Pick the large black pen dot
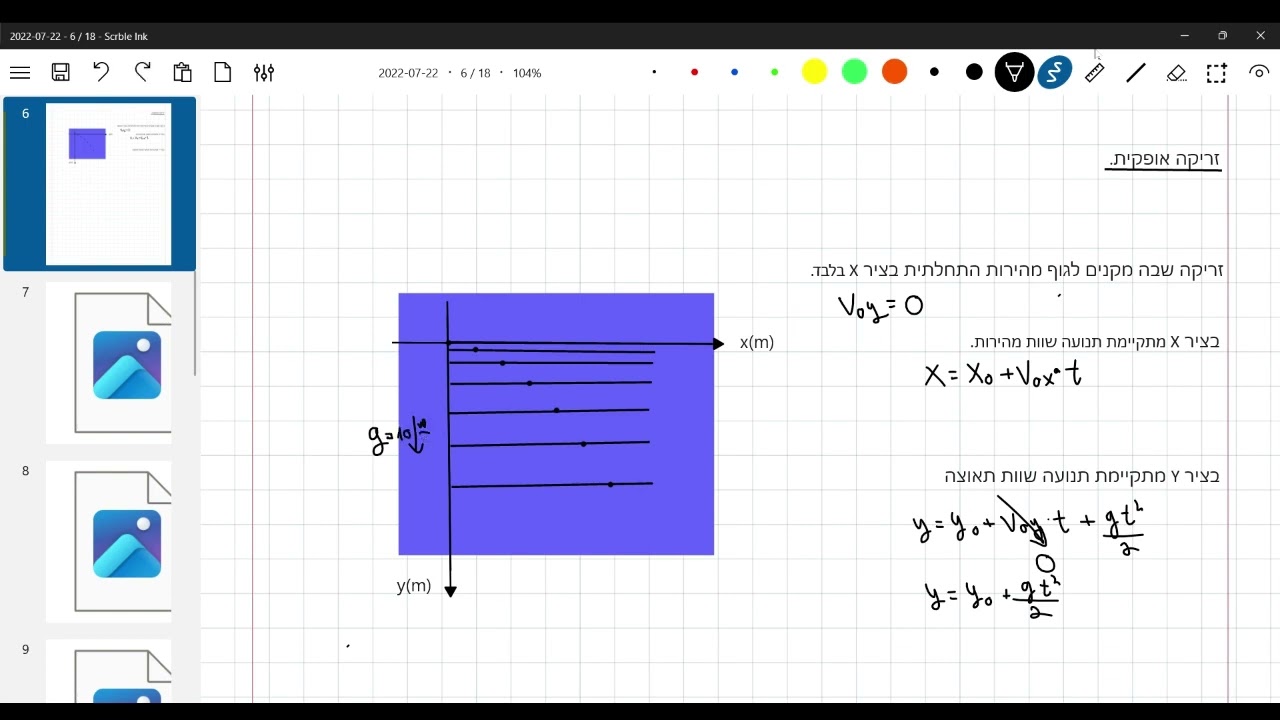 coord(974,72)
